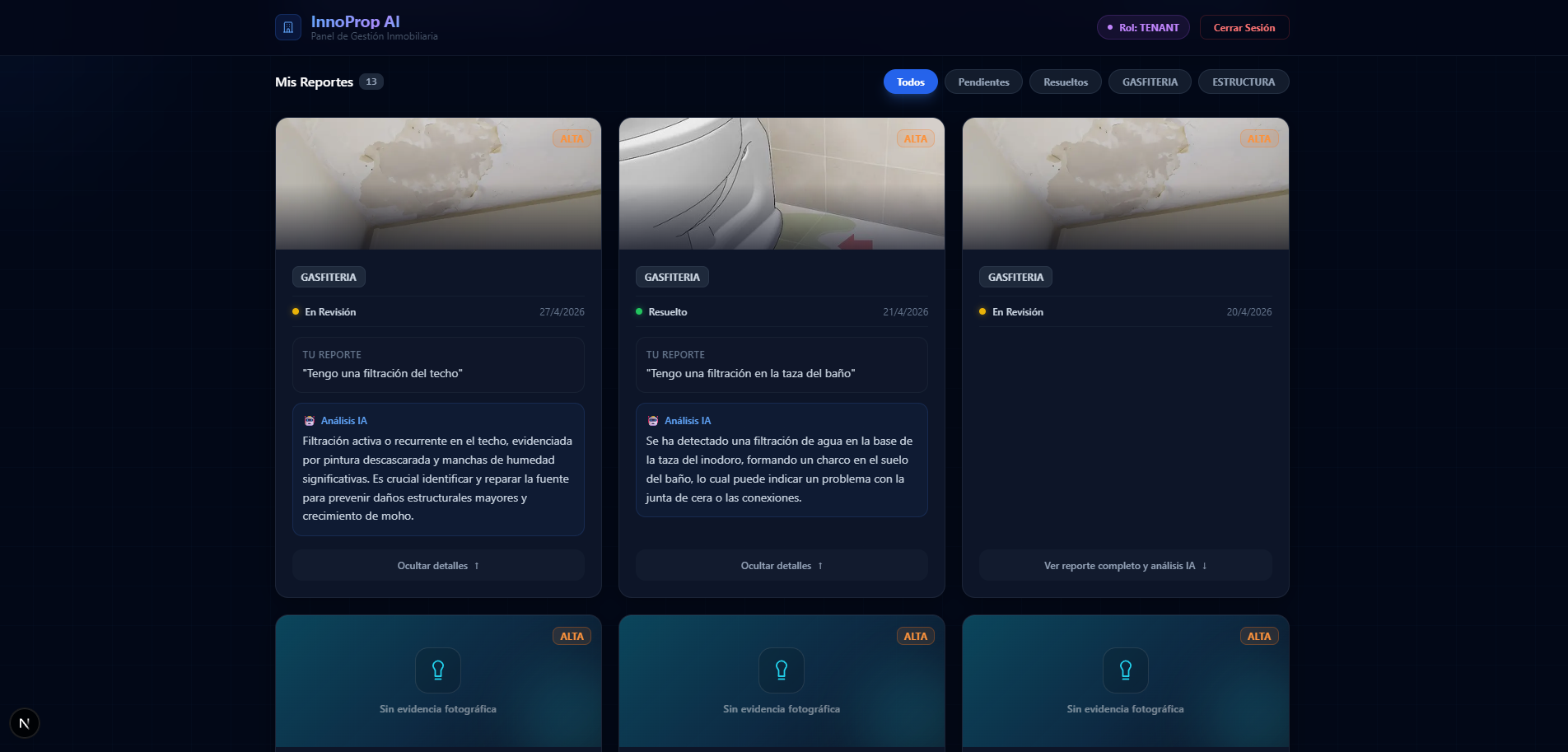This screenshot has height=752, width=1568.
Task: Click the robot icon in the toilet leak analysis box
Action: (x=653, y=420)
